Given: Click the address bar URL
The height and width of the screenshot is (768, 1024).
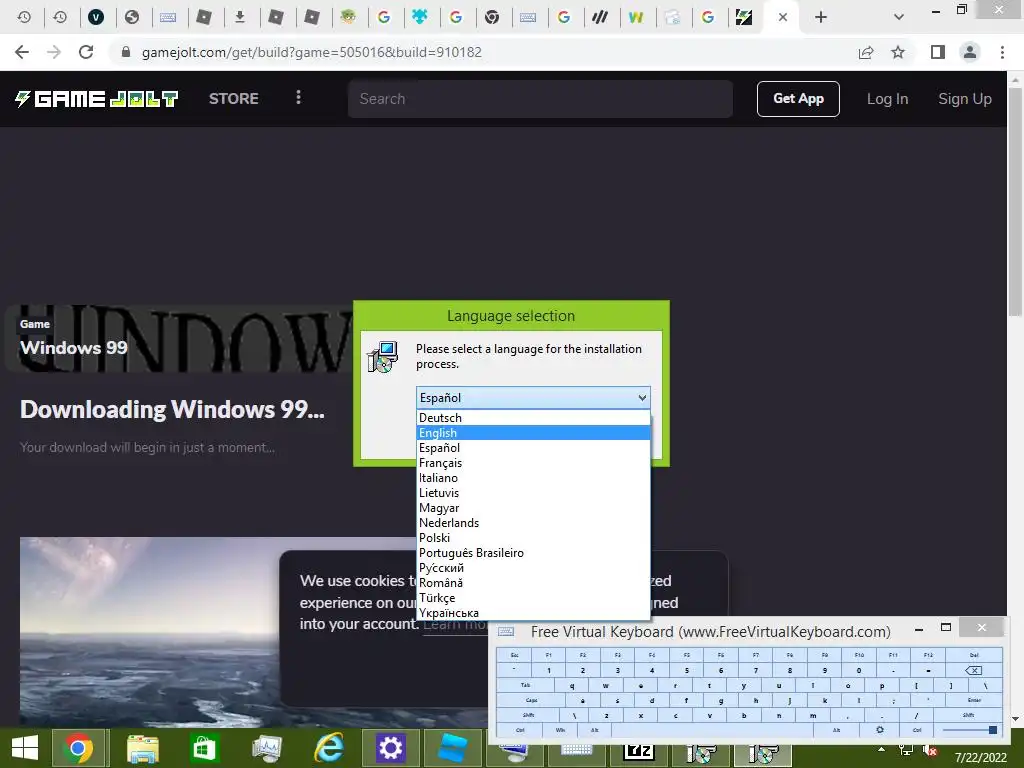Looking at the screenshot, I should click(312, 52).
